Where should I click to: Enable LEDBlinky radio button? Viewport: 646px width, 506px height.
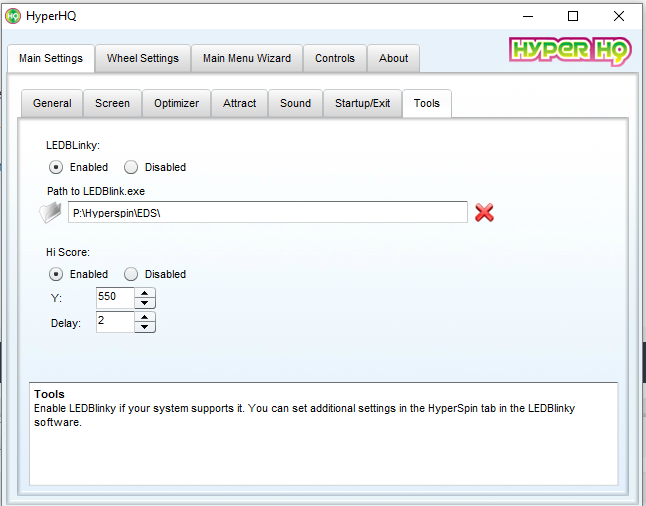(x=56, y=167)
